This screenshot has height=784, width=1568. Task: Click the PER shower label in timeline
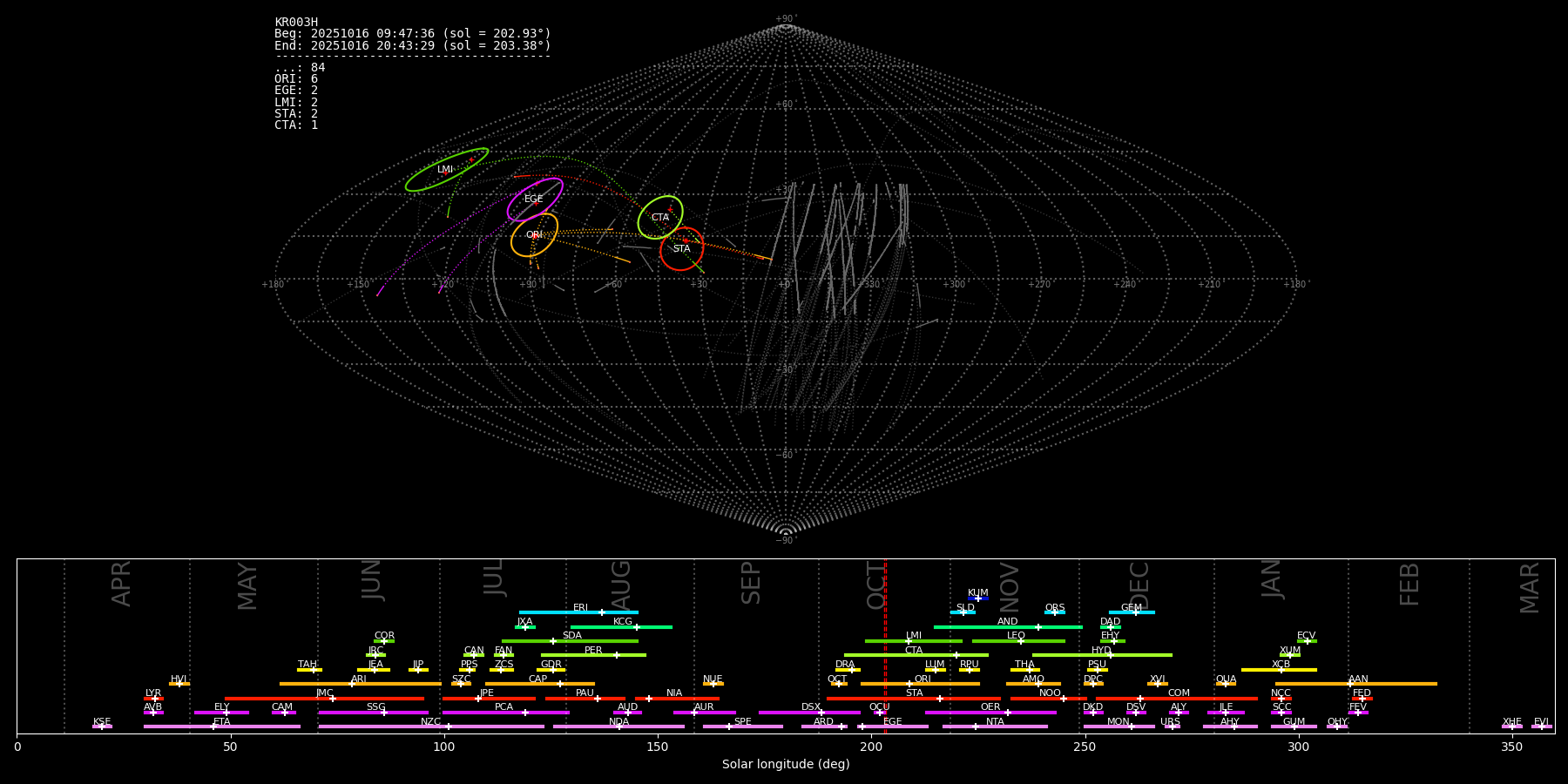[593, 651]
